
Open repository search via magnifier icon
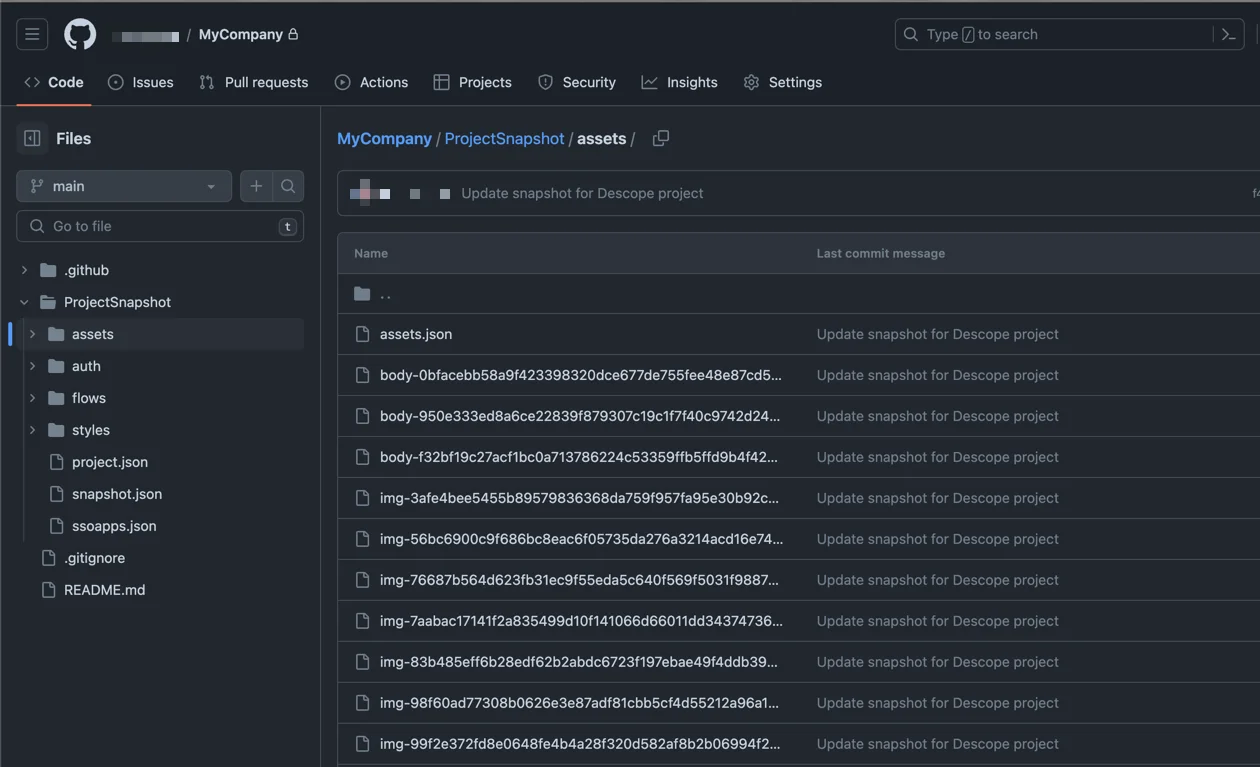point(288,186)
